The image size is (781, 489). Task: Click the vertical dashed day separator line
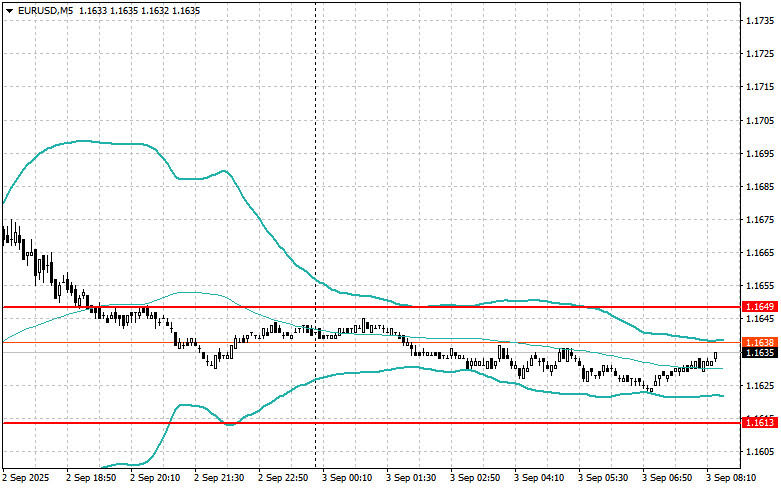[315, 234]
